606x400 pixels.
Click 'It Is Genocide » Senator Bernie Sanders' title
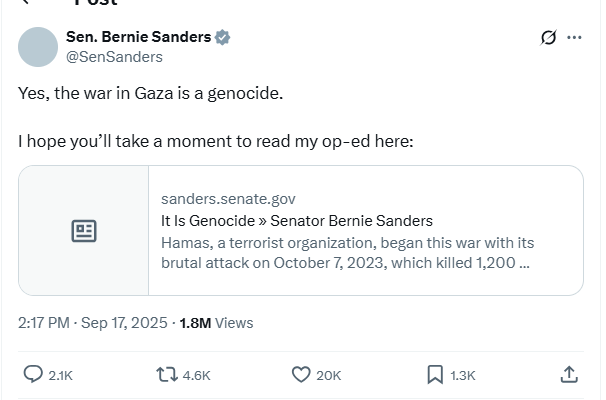[297, 221]
